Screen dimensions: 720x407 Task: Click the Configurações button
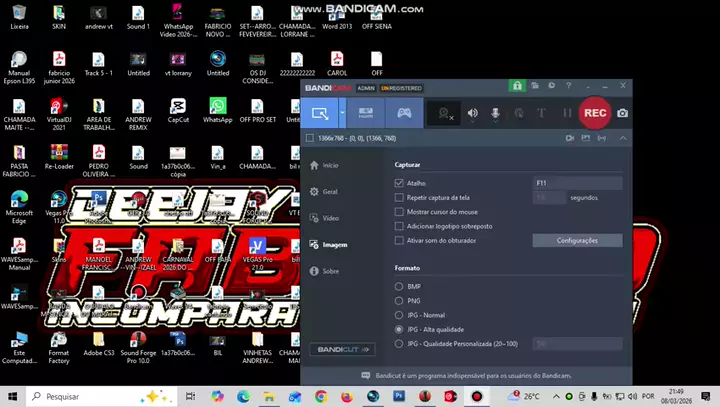576,241
